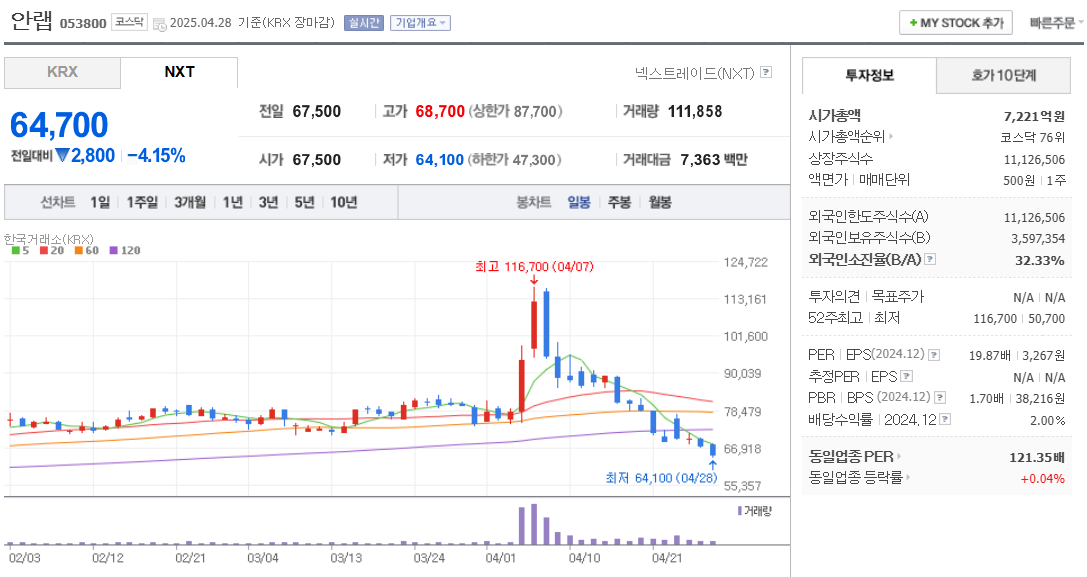Screen dimensions: 1087x577
Task: Switch to the KRX price tab
Action: 63,73
